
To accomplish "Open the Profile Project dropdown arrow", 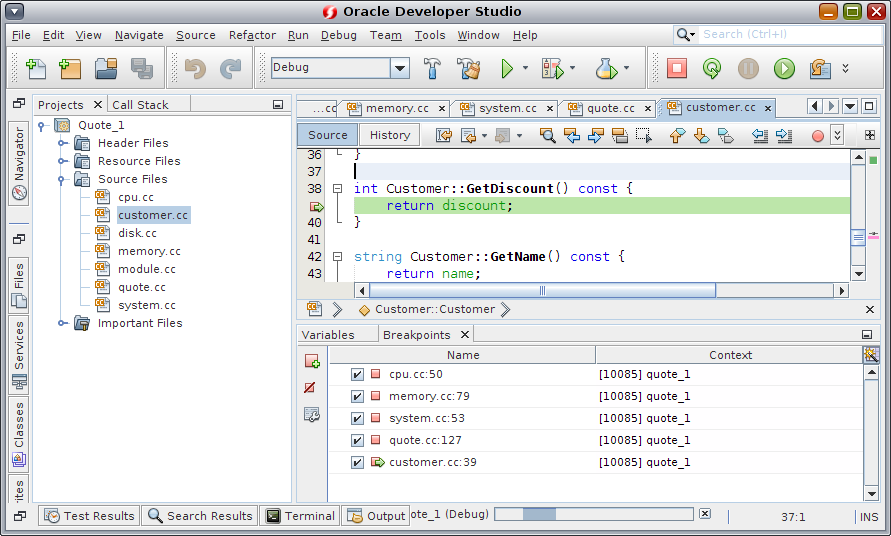I will [x=626, y=68].
